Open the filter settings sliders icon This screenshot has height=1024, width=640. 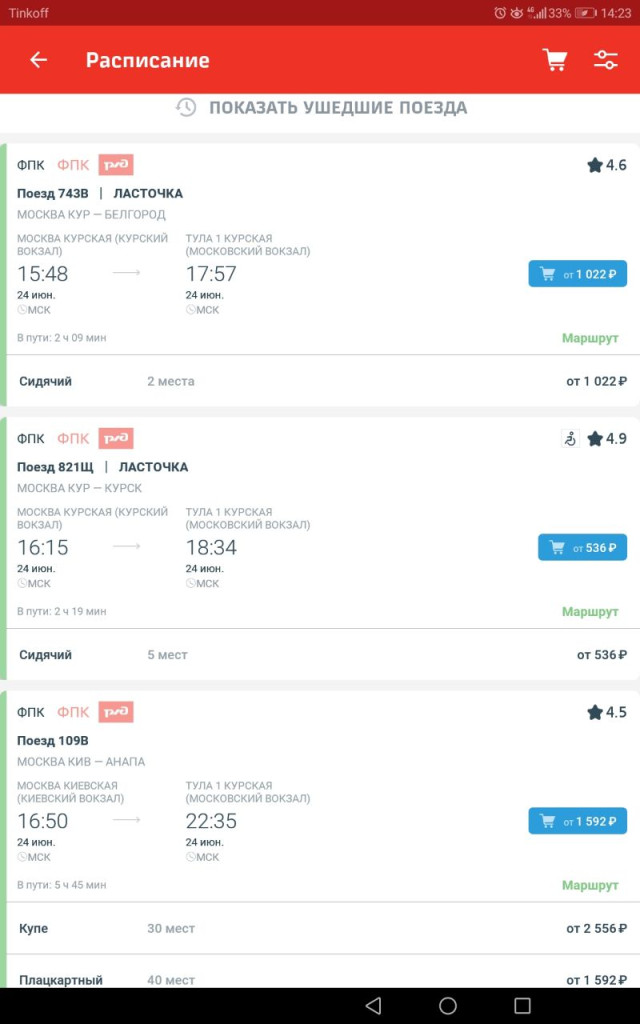(x=606, y=60)
